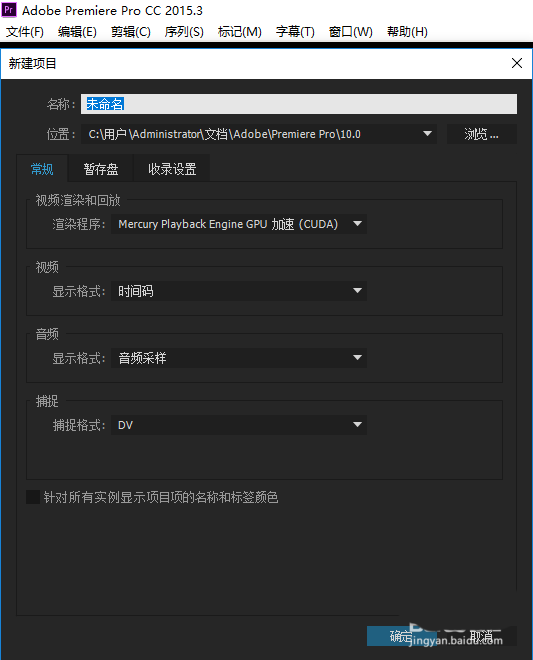Click the 确定 button
This screenshot has width=533, height=660.
point(401,636)
